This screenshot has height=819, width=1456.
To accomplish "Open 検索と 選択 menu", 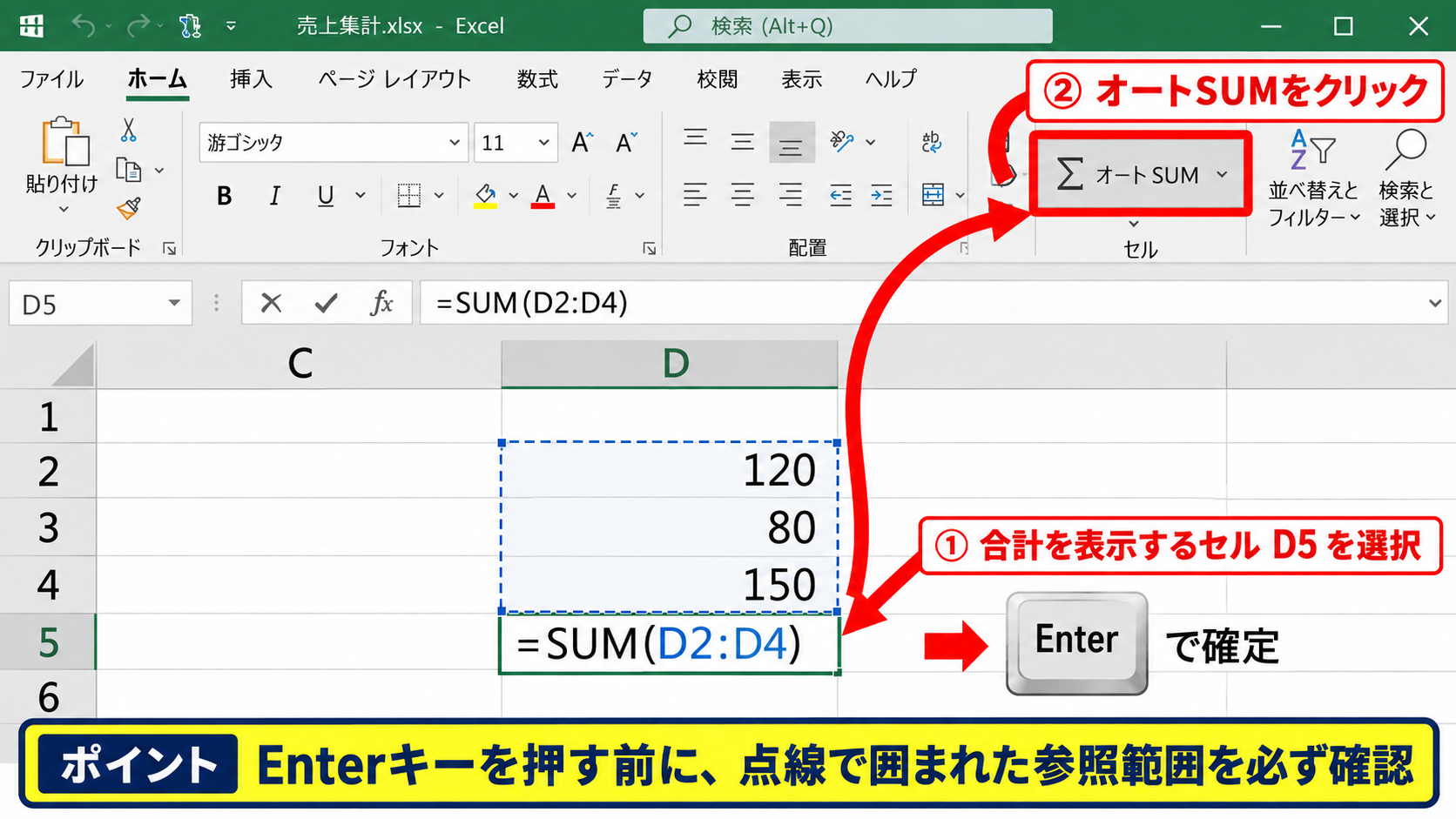I will pos(1407,178).
